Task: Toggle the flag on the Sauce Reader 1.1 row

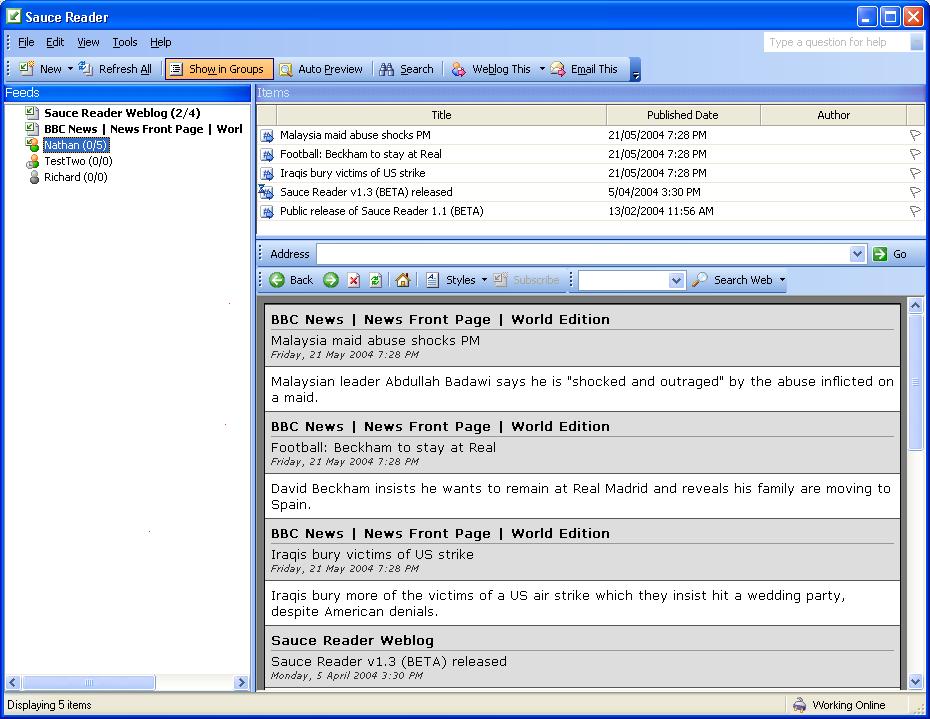Action: [x=915, y=211]
